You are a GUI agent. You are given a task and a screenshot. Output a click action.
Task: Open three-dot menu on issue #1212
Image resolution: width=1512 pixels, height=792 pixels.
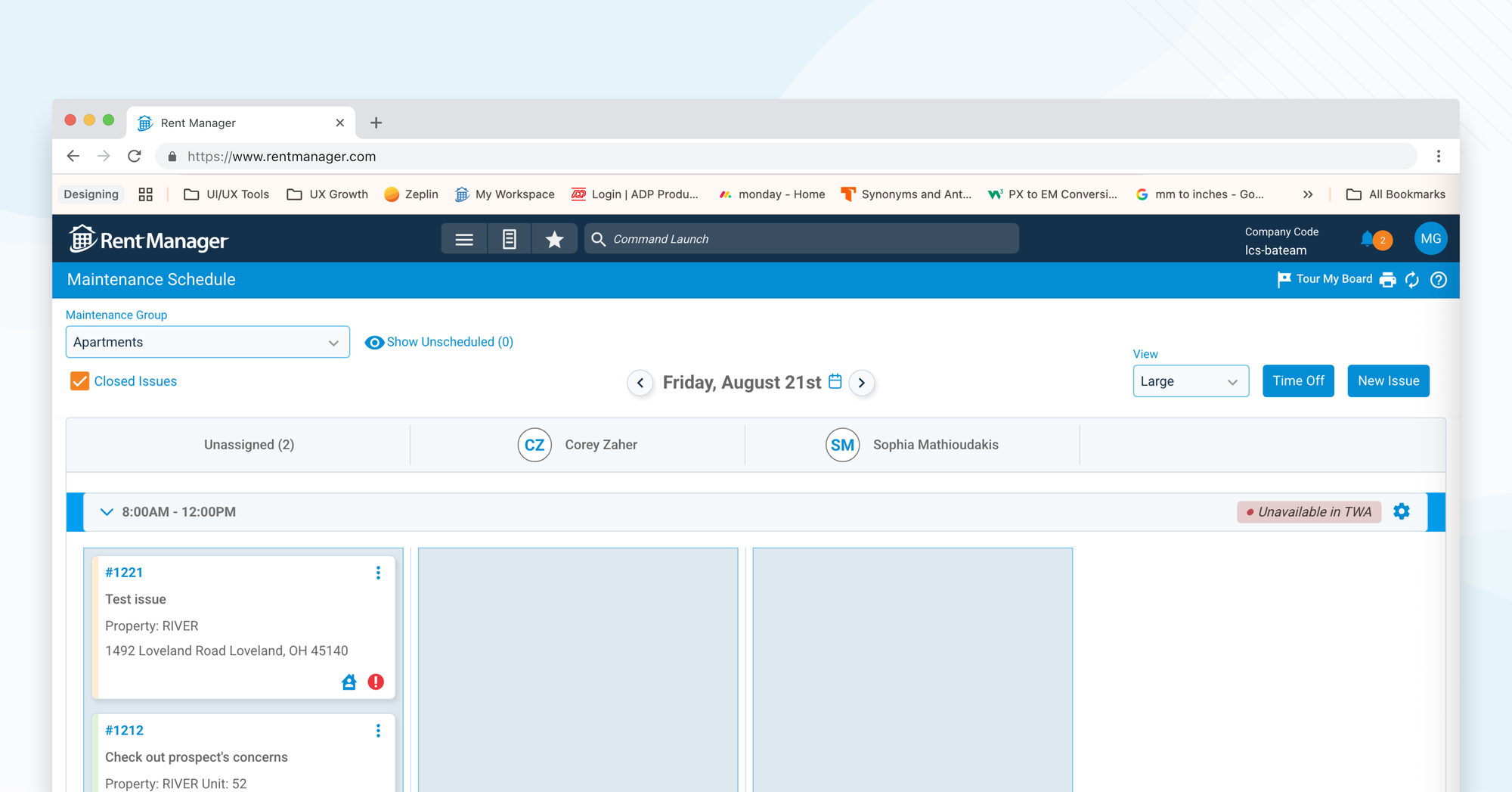point(378,731)
